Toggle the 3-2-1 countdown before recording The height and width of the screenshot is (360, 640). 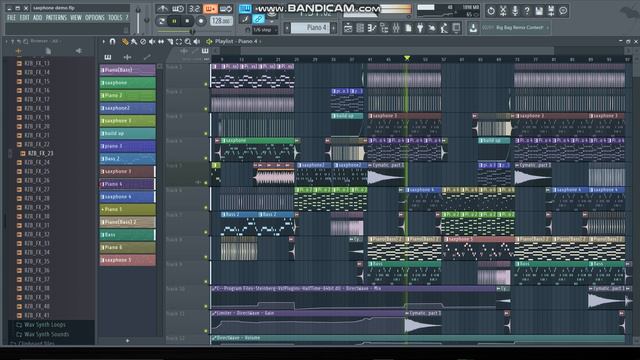coord(194,9)
